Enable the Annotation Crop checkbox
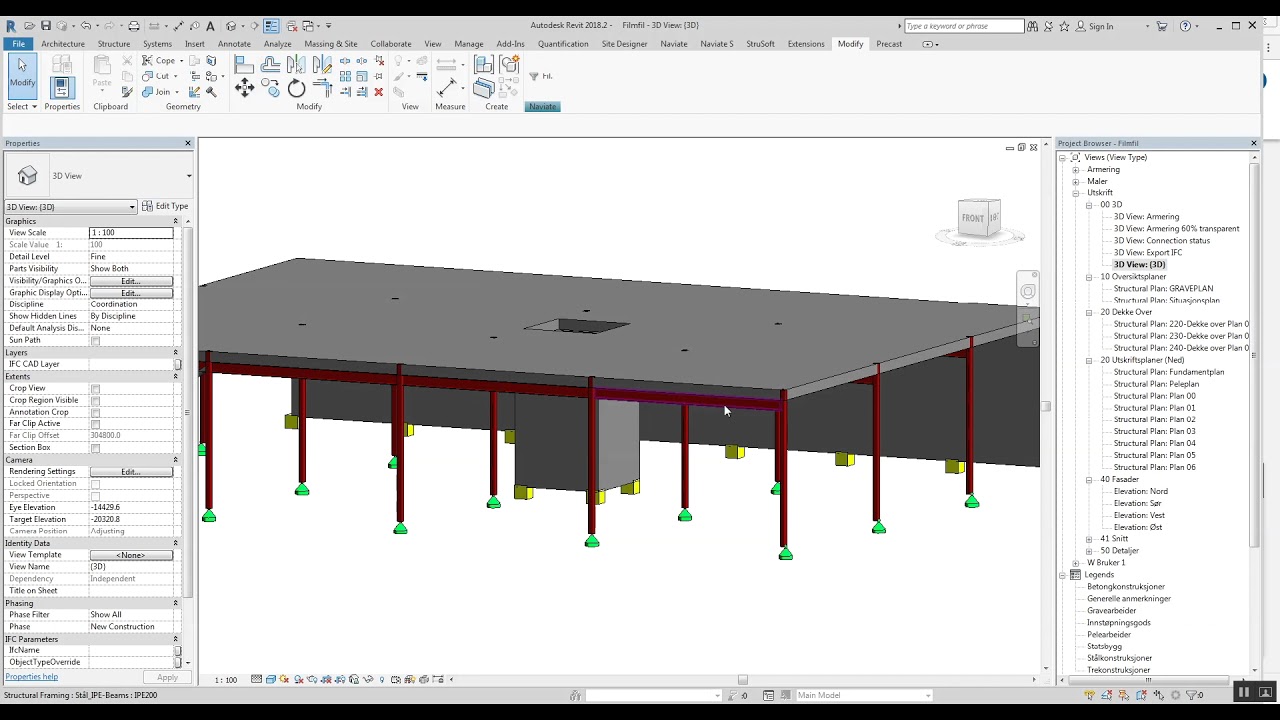The width and height of the screenshot is (1280, 720). [x=96, y=413]
